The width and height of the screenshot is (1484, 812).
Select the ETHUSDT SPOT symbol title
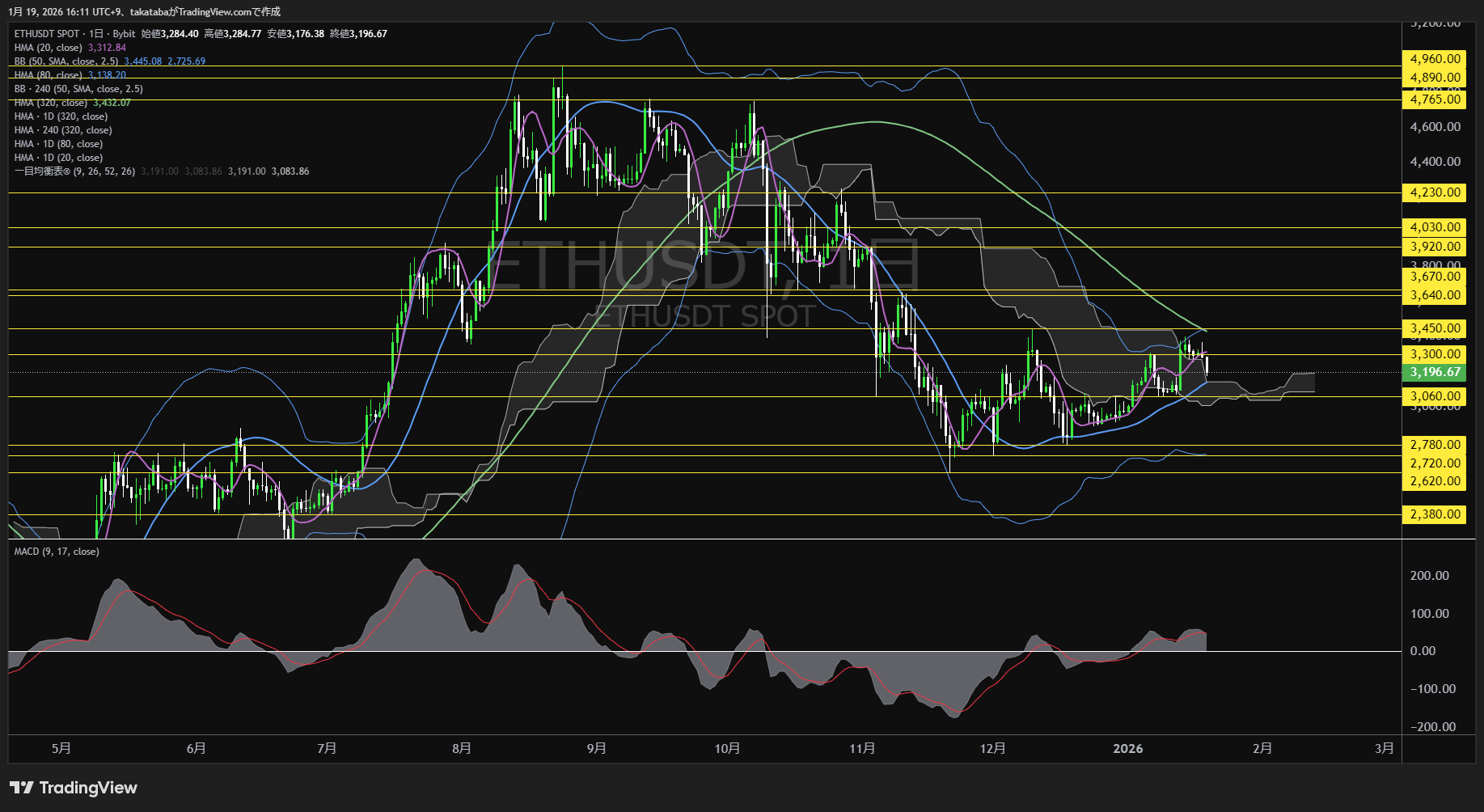[47, 34]
